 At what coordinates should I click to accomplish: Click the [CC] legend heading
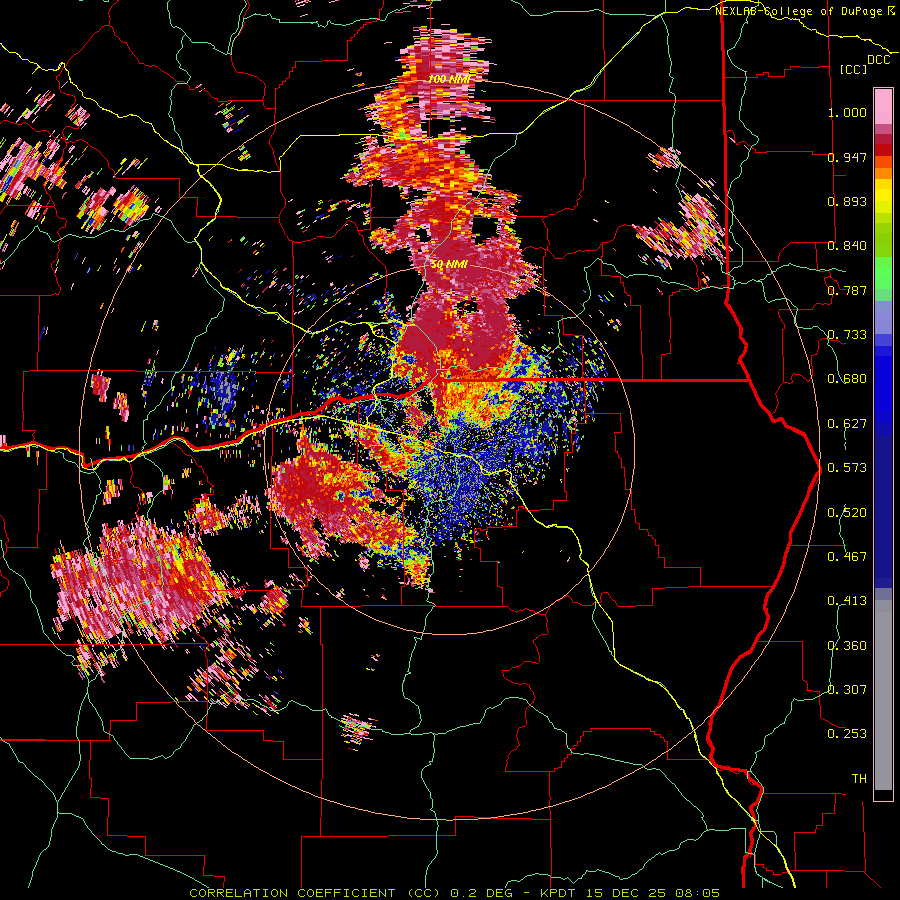click(x=854, y=69)
